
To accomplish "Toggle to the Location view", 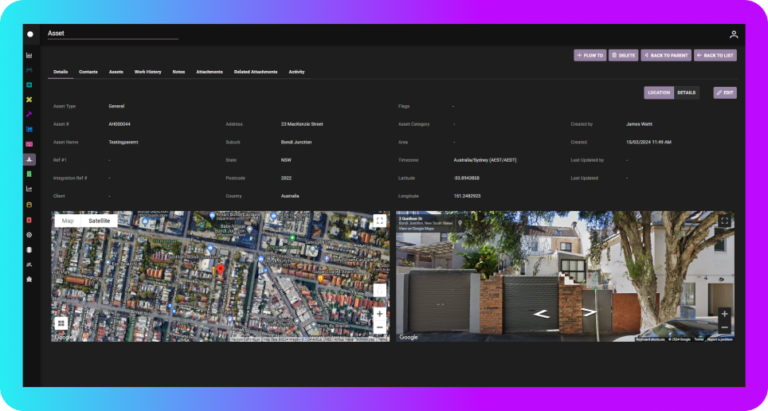I will pyautogui.click(x=658, y=92).
